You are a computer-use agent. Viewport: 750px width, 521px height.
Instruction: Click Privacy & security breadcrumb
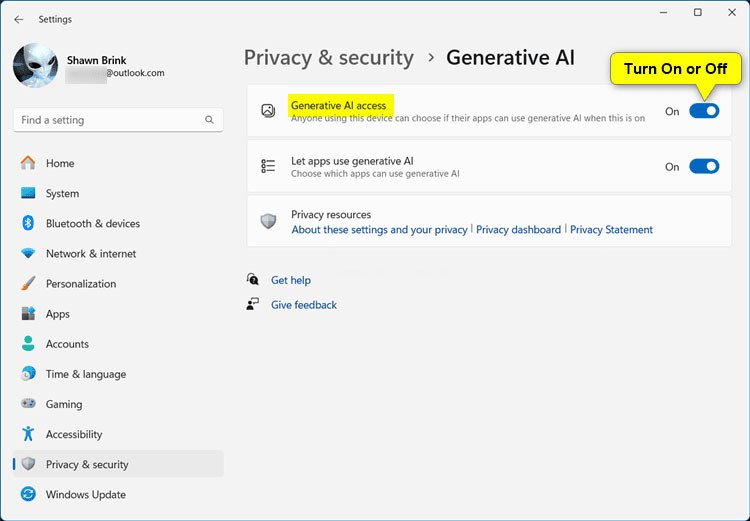tap(328, 58)
